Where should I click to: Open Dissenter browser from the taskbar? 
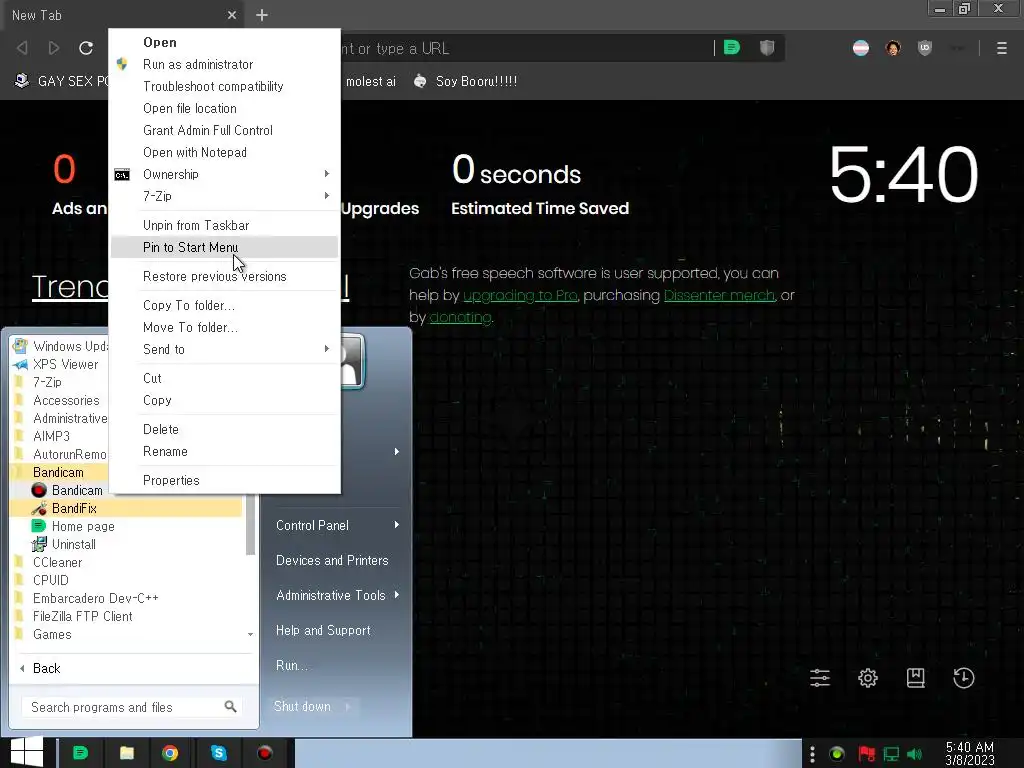[80, 753]
